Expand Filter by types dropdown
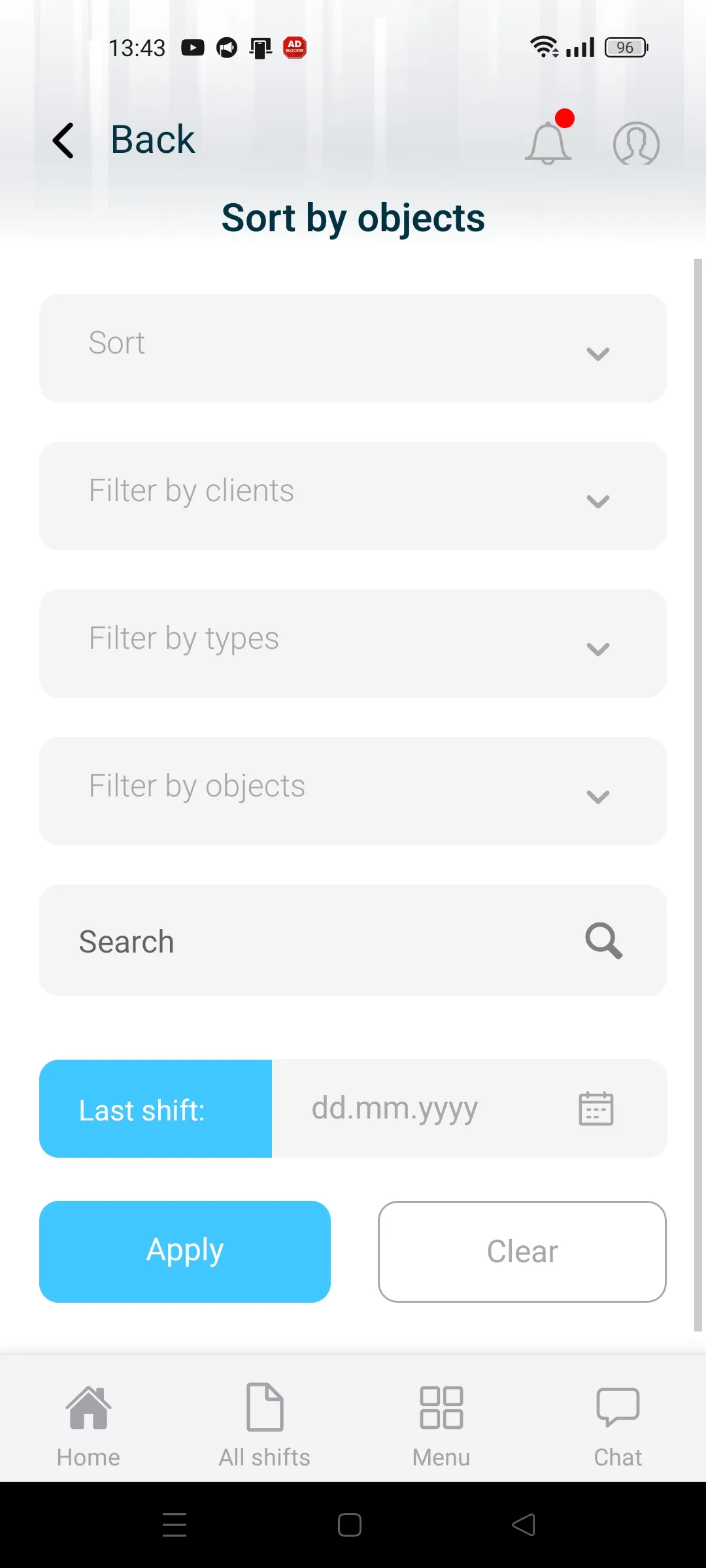 tap(353, 644)
